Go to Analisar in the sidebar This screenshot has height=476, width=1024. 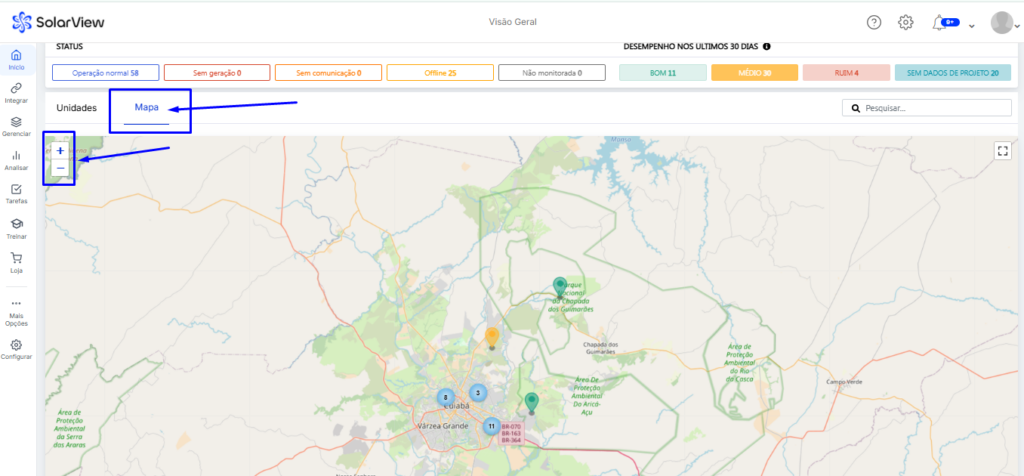(x=16, y=160)
